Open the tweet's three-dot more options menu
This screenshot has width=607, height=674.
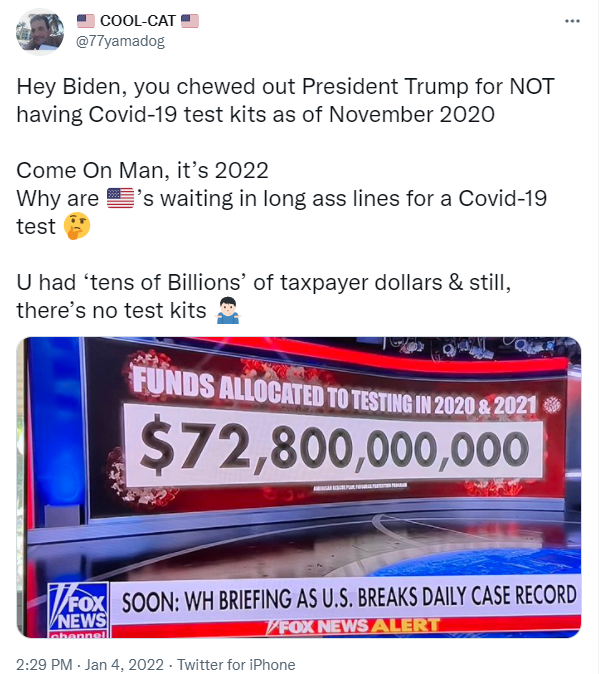coord(572,21)
